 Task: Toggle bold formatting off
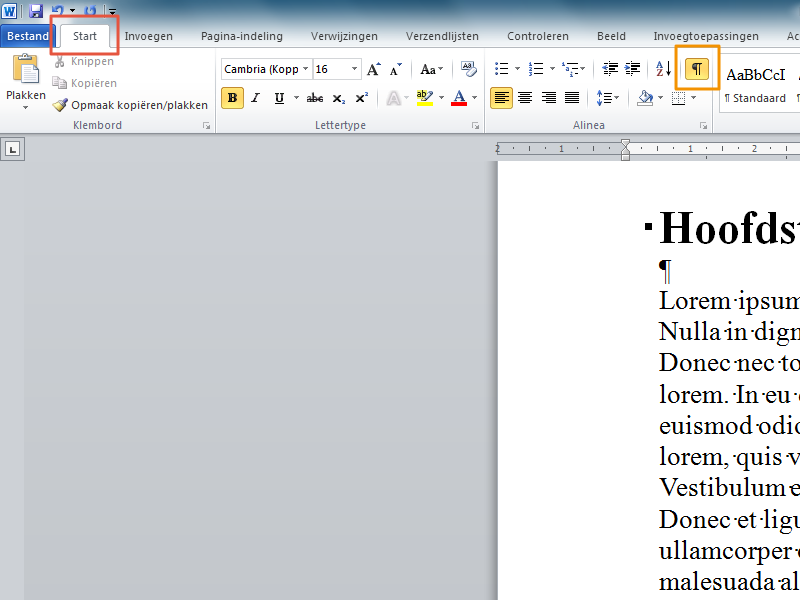tap(232, 98)
